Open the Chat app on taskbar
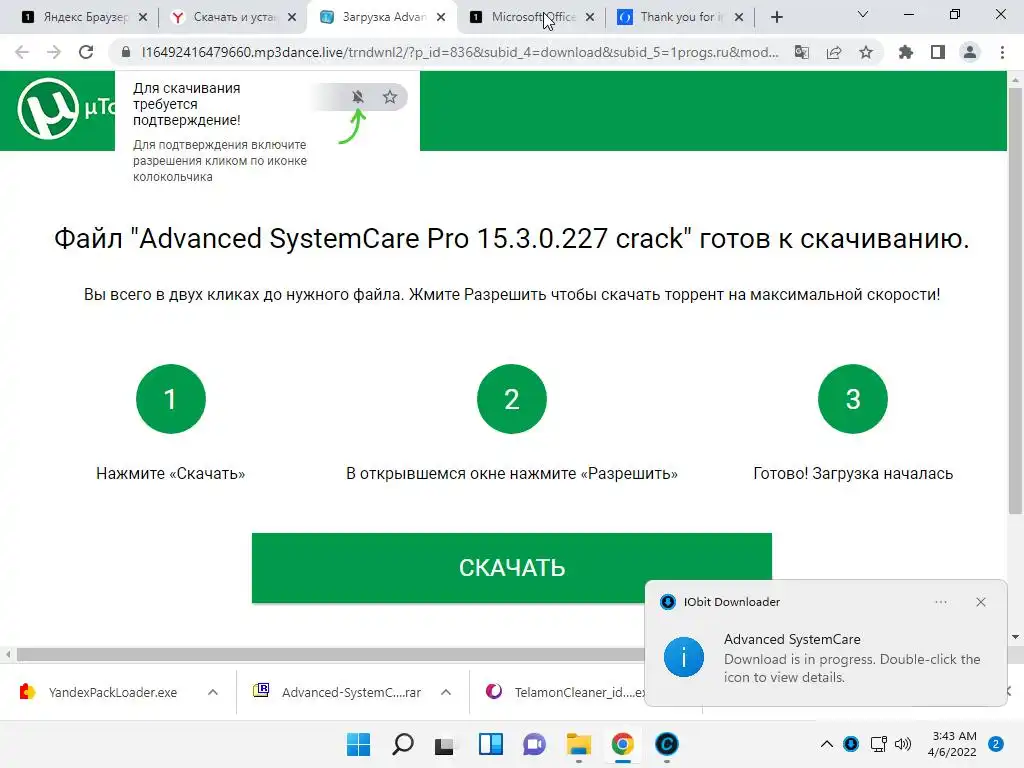 pos(534,744)
